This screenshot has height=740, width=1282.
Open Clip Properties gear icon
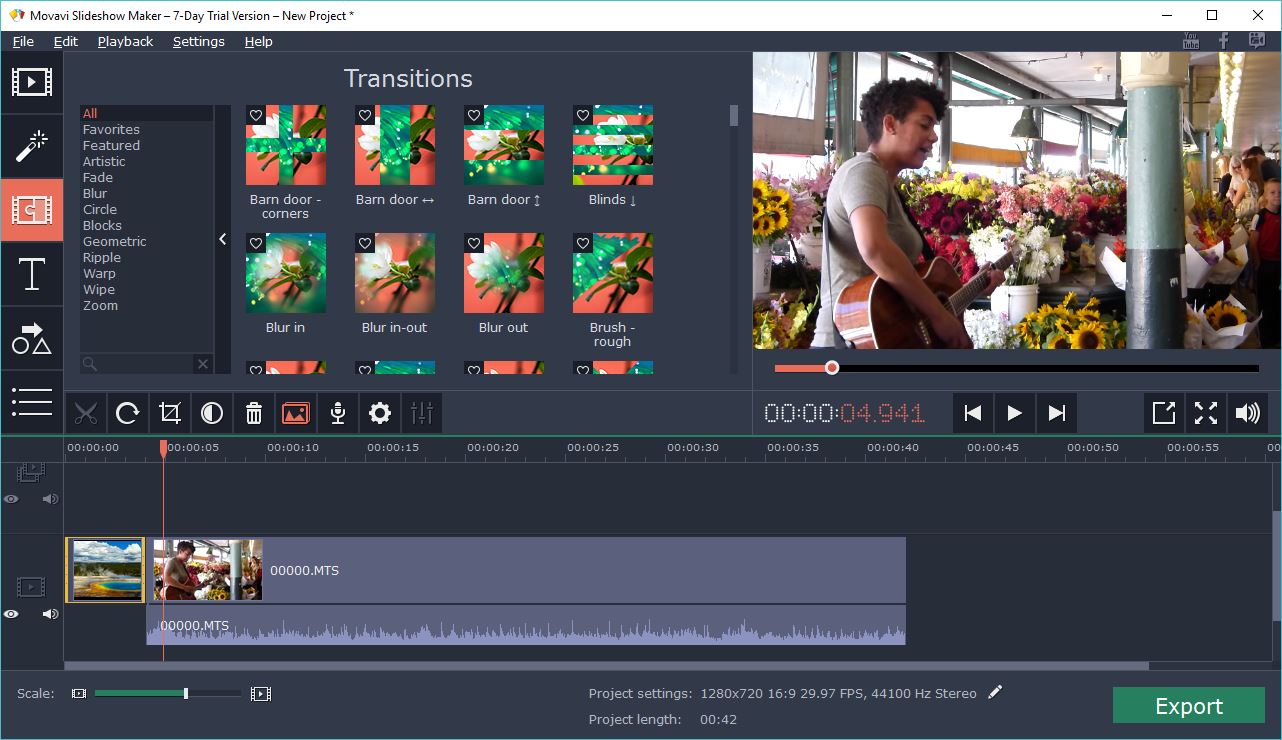(x=379, y=412)
